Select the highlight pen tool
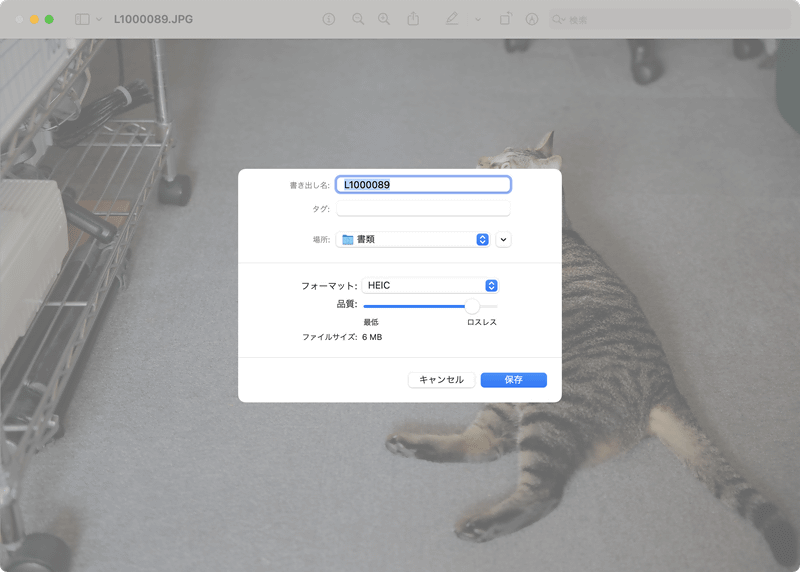Image resolution: width=800 pixels, height=572 pixels. coord(452,19)
